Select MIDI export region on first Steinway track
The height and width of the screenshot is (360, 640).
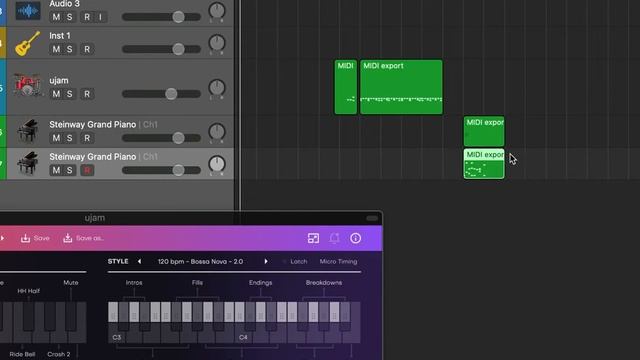pyautogui.click(x=484, y=131)
